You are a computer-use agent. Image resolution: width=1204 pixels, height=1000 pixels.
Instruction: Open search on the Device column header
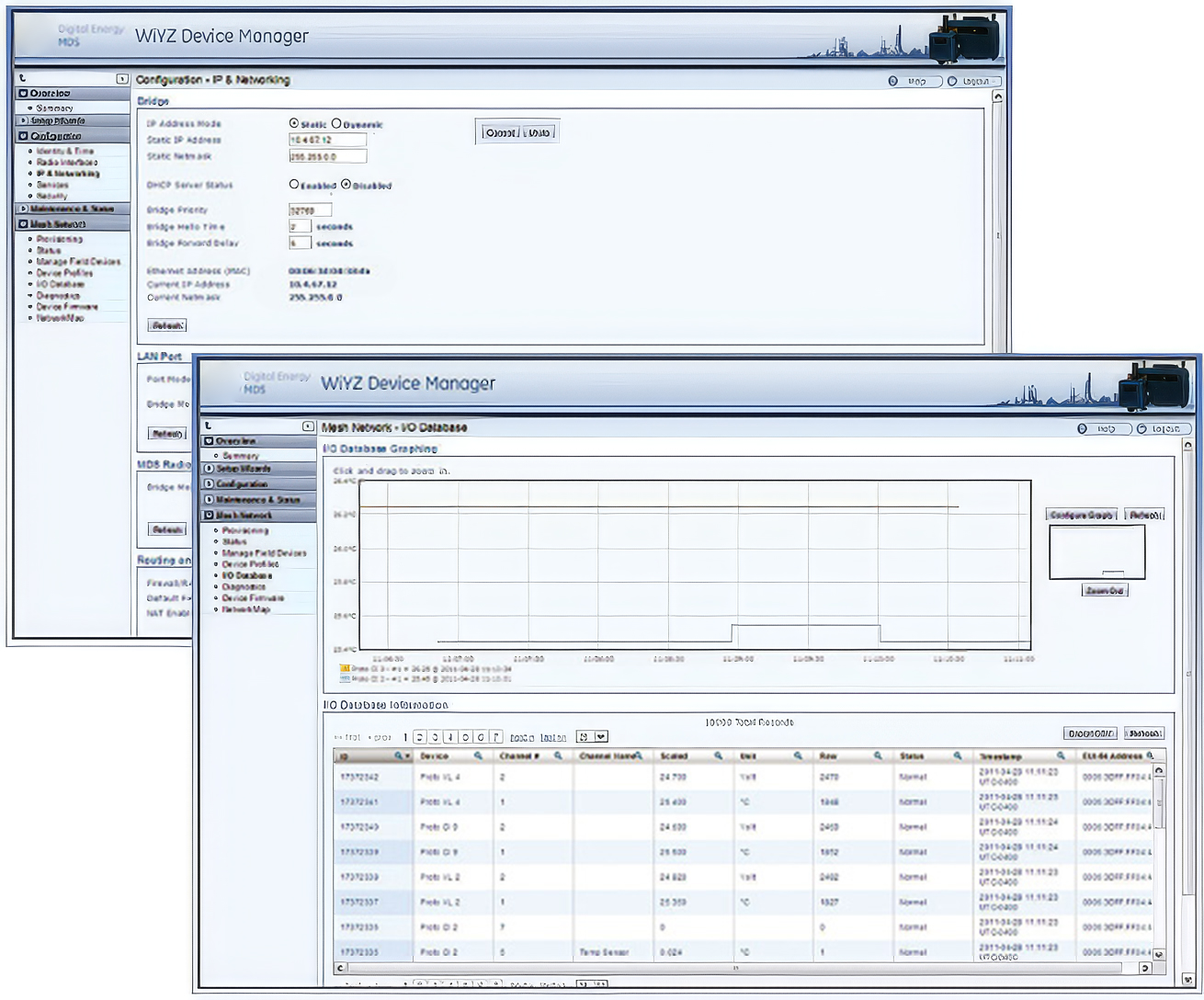(479, 756)
